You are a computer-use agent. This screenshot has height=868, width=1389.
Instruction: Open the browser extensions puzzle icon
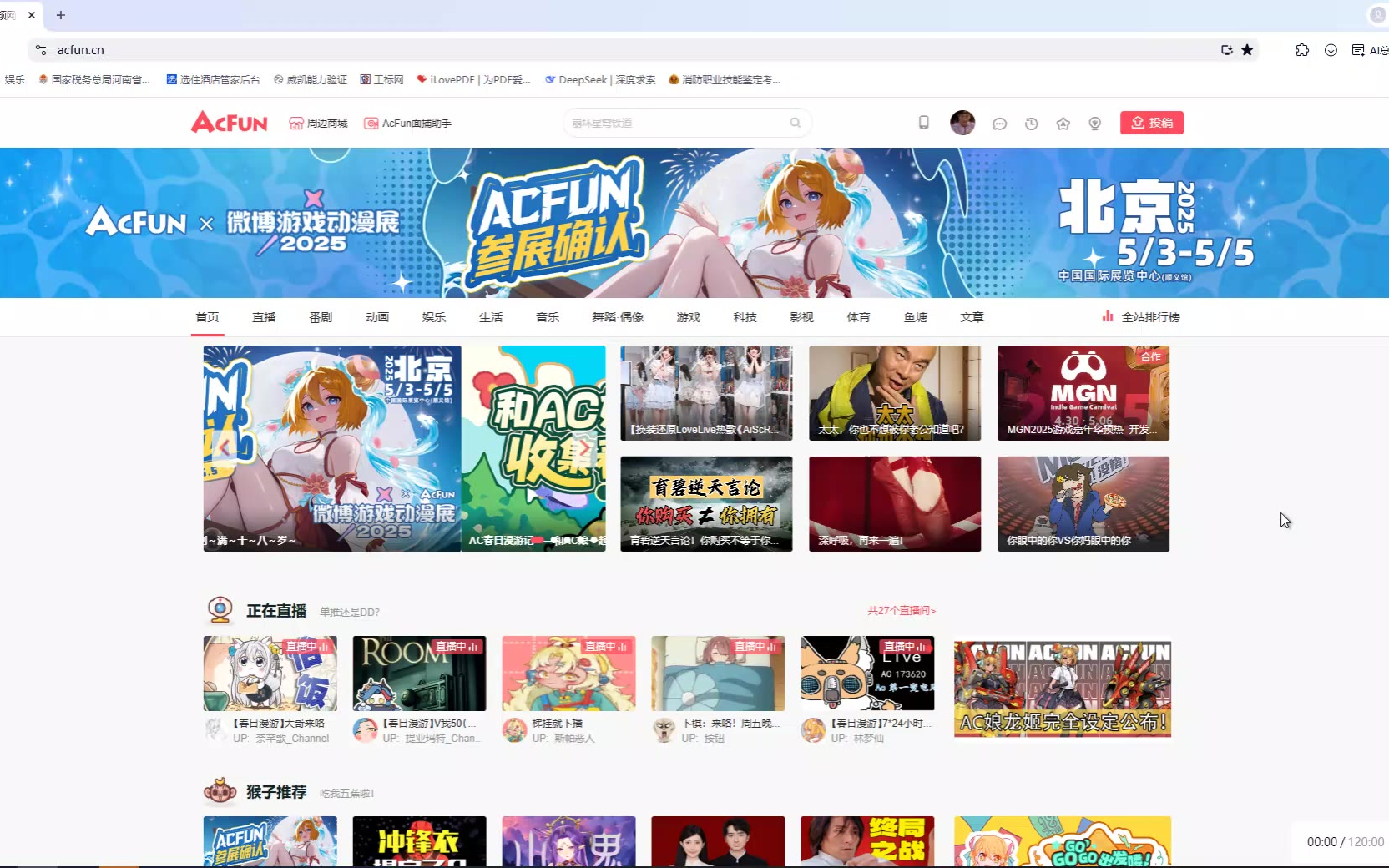tap(1302, 50)
